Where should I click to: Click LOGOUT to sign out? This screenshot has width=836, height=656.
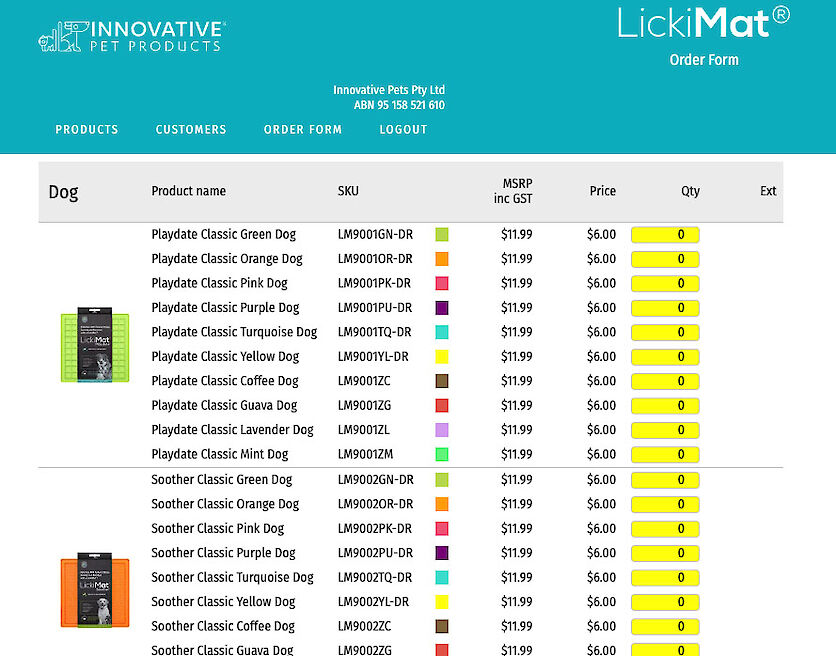pos(403,129)
